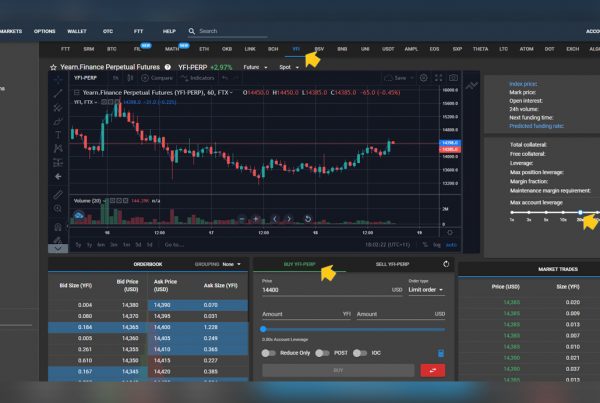Toggle log scale on the chart
Image resolution: width=600 pixels, height=403 pixels.
(x=437, y=245)
